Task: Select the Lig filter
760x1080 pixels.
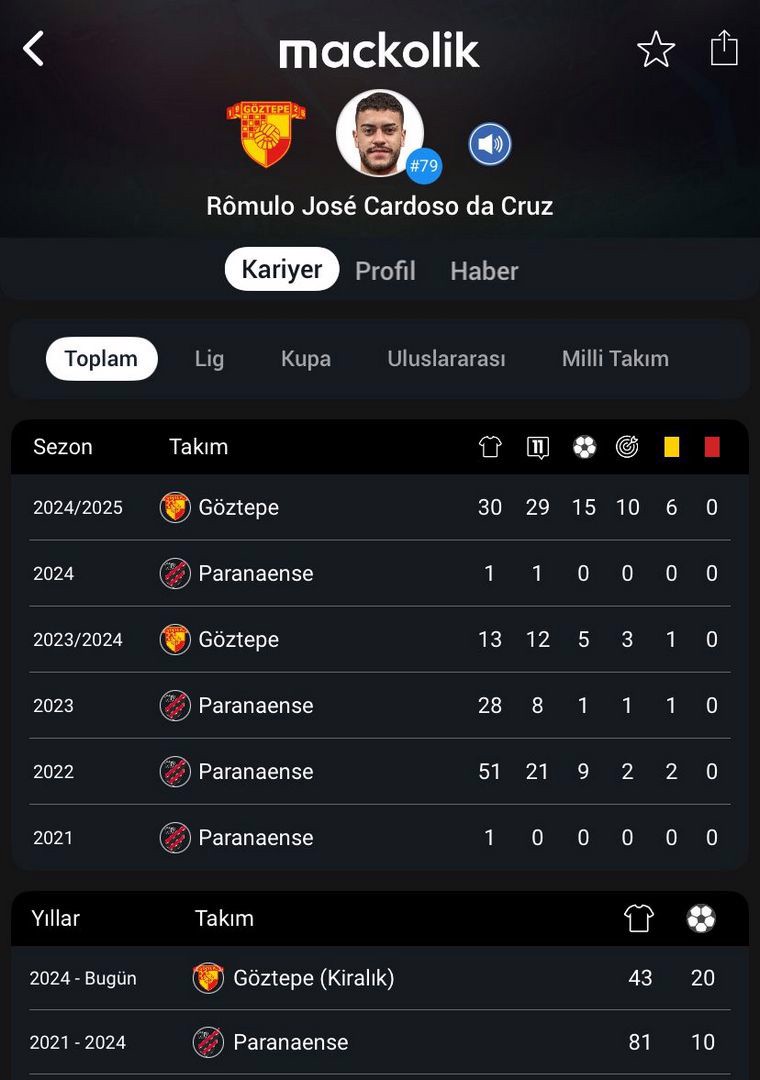Action: [209, 359]
